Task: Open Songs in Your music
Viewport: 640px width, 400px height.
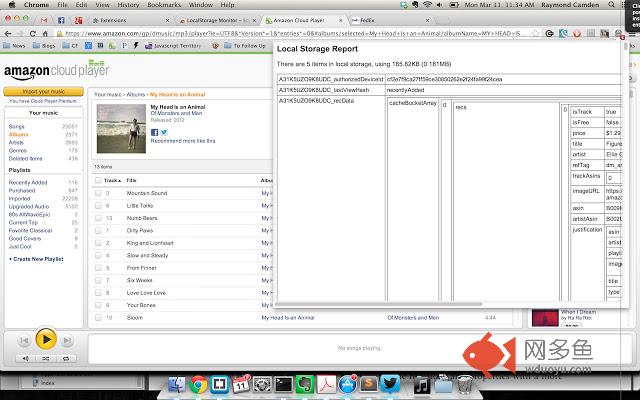Action: coord(16,127)
